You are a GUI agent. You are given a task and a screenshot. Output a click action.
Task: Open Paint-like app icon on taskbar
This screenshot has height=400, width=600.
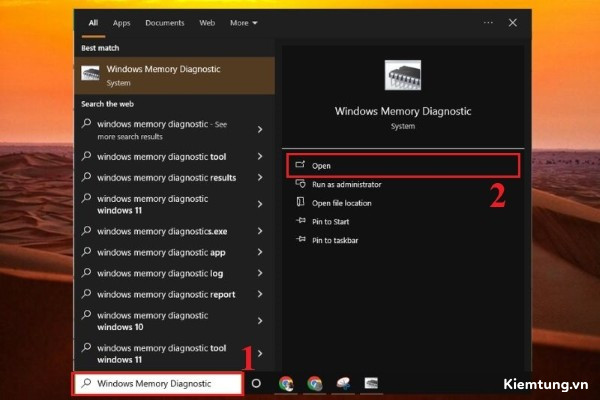click(343, 384)
